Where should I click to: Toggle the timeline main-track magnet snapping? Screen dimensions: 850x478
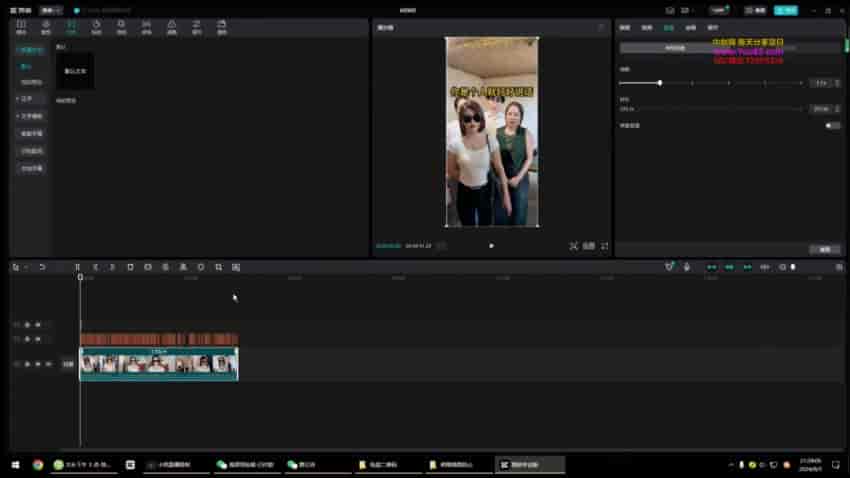click(x=711, y=267)
